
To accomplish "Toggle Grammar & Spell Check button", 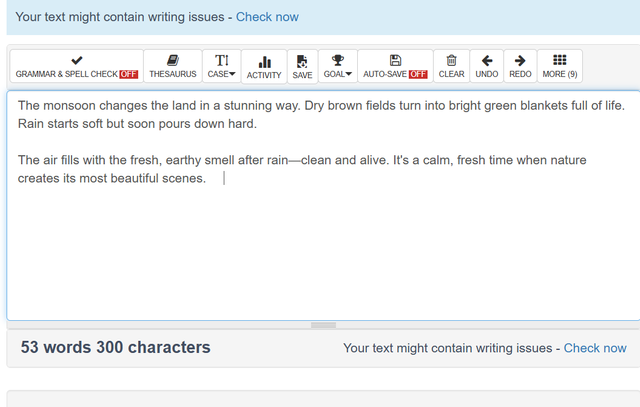I will pos(77,67).
